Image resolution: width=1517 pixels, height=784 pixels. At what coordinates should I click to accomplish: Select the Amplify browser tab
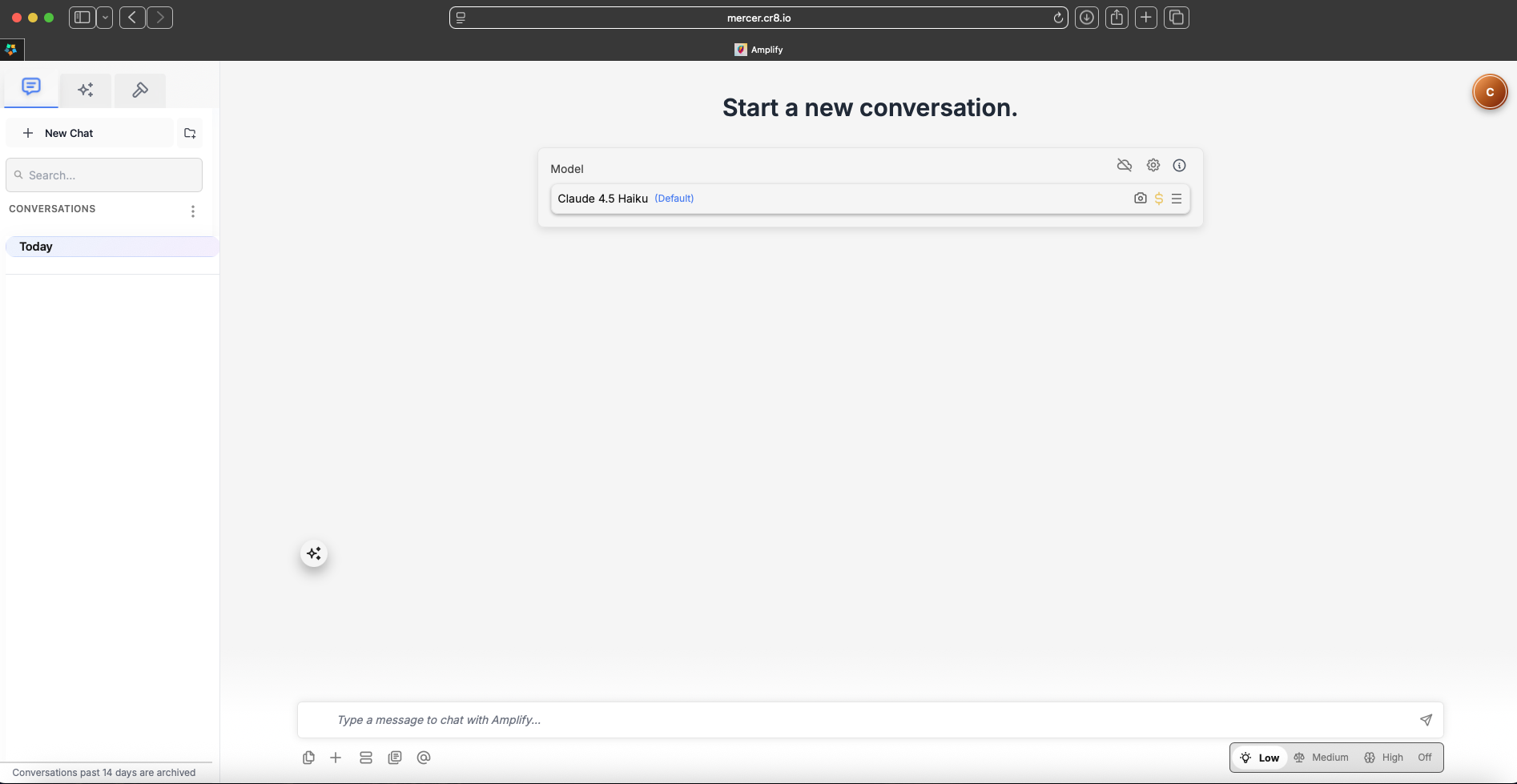758,50
